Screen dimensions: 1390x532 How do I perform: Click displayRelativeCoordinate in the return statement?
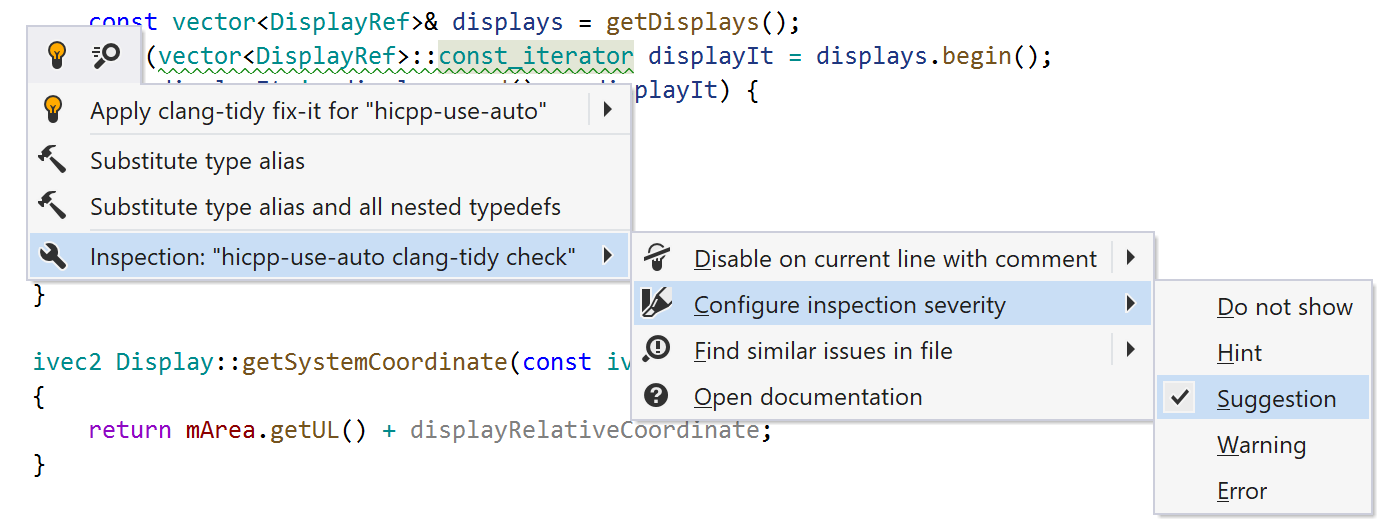point(584,430)
